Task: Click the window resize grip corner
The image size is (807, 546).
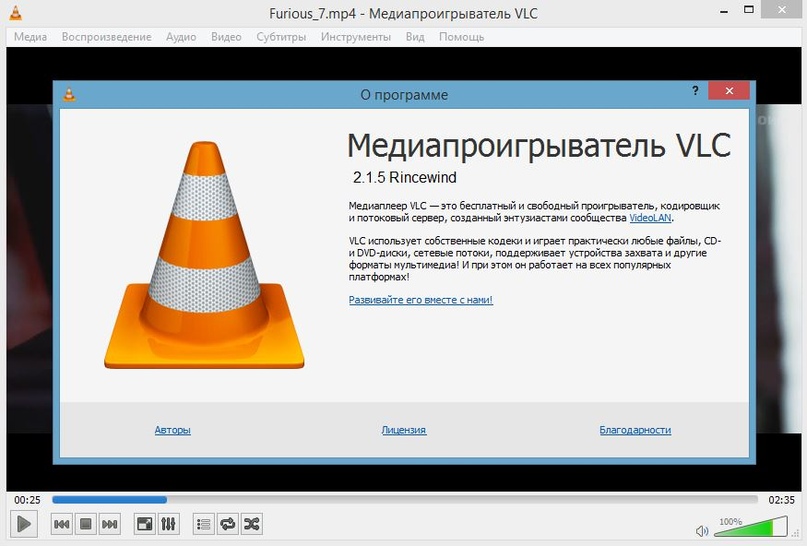Action: [x=795, y=536]
